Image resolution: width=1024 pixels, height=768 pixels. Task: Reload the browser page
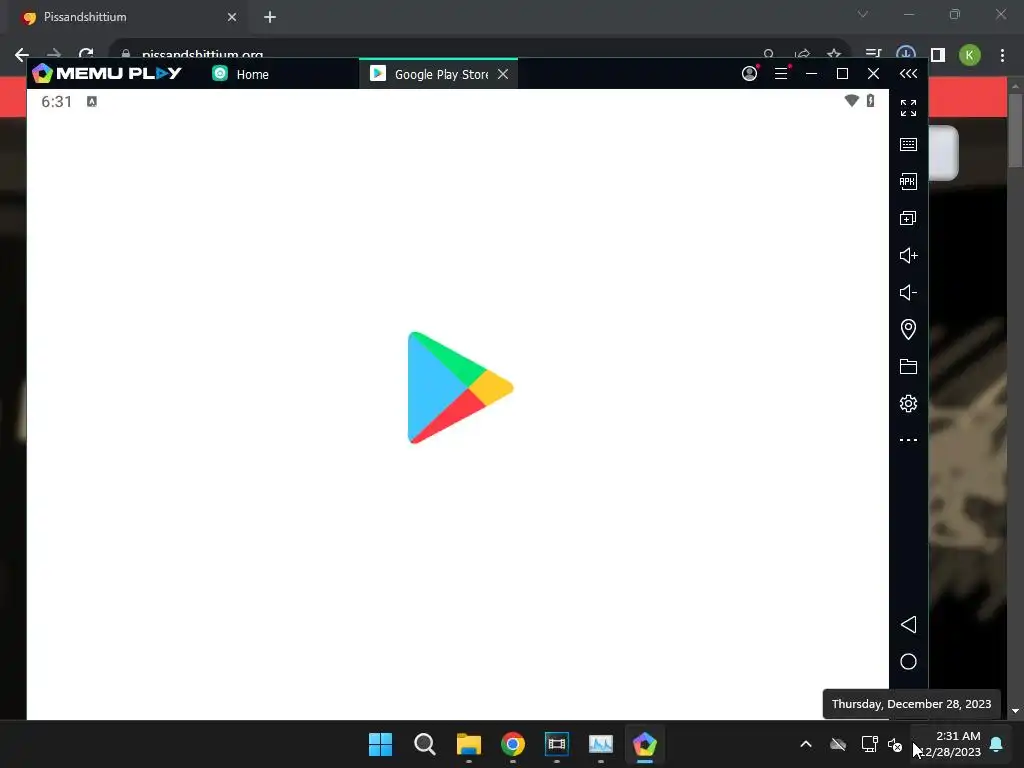tap(86, 54)
